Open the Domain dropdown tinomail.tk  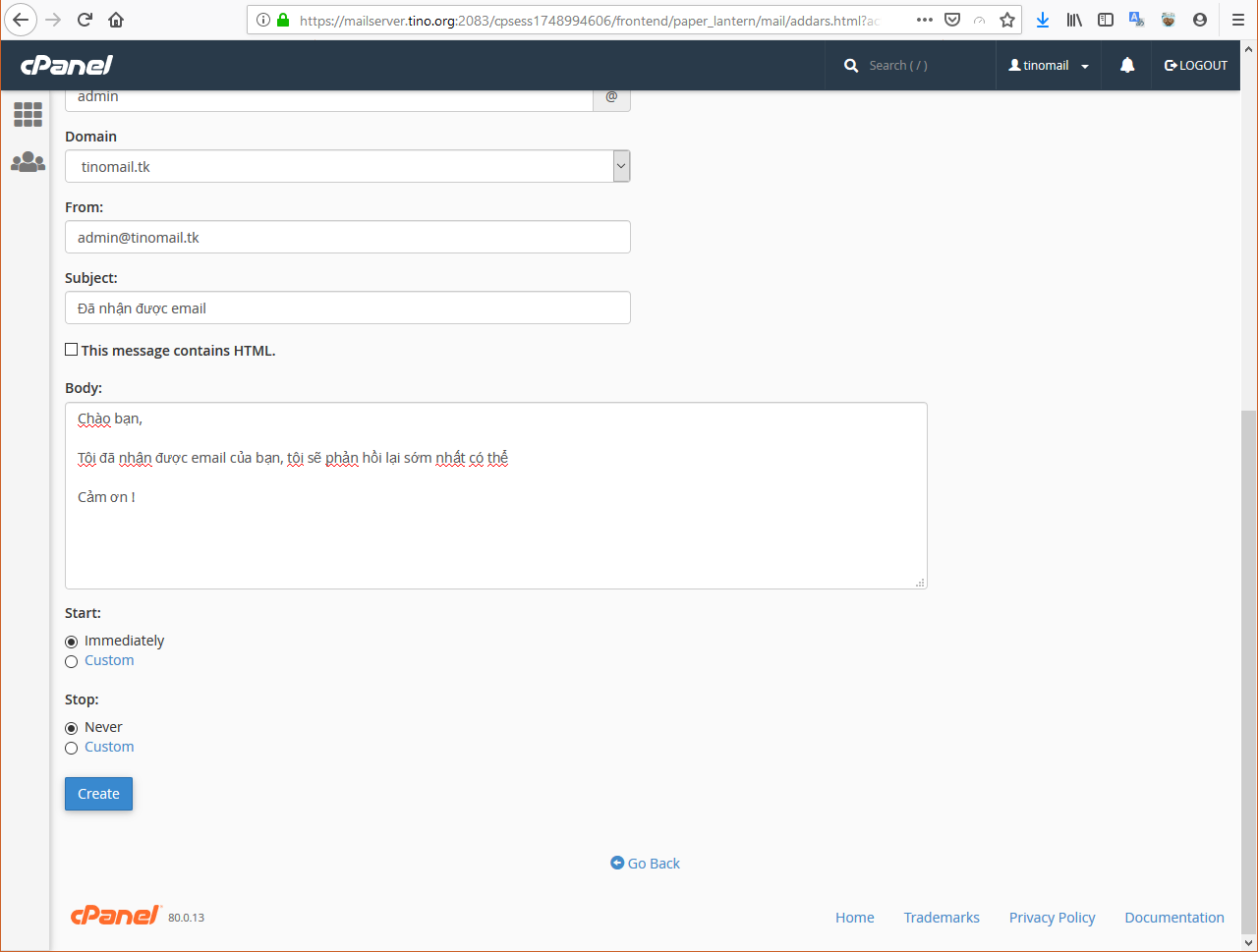click(x=348, y=167)
